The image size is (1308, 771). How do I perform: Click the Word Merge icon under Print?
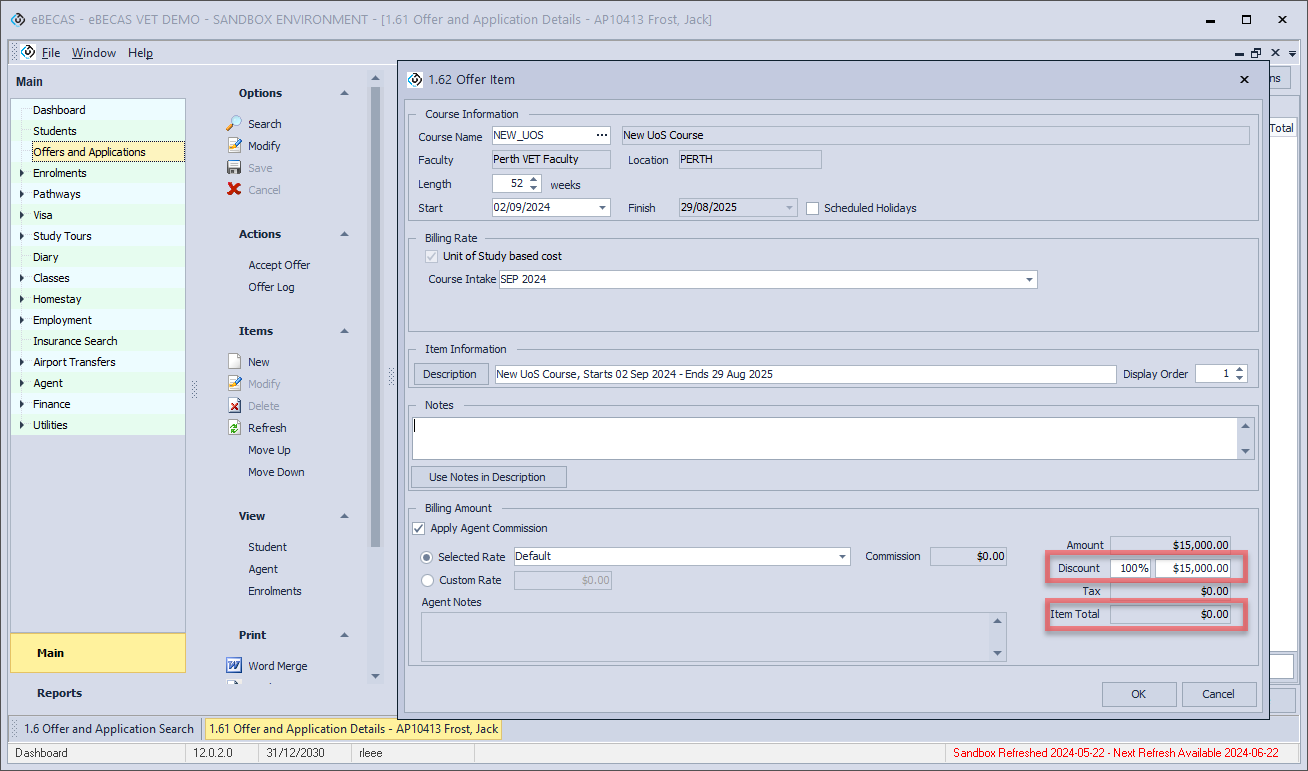pos(234,665)
